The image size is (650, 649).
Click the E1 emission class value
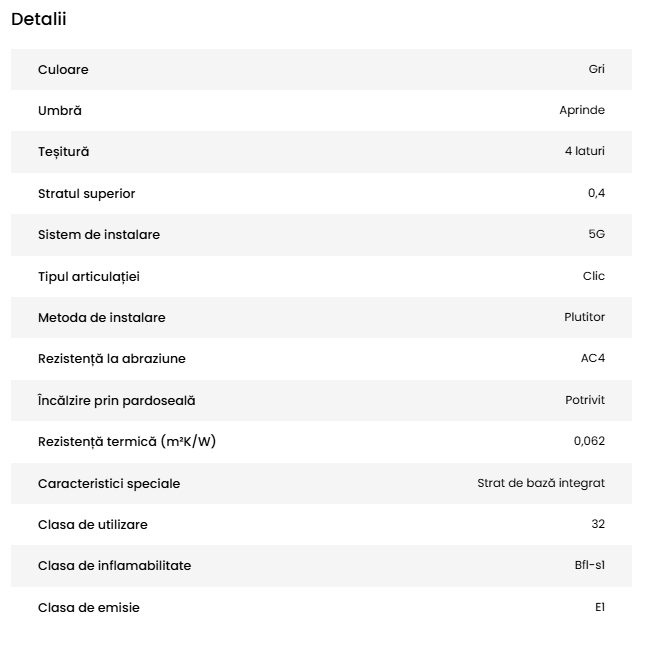click(599, 607)
